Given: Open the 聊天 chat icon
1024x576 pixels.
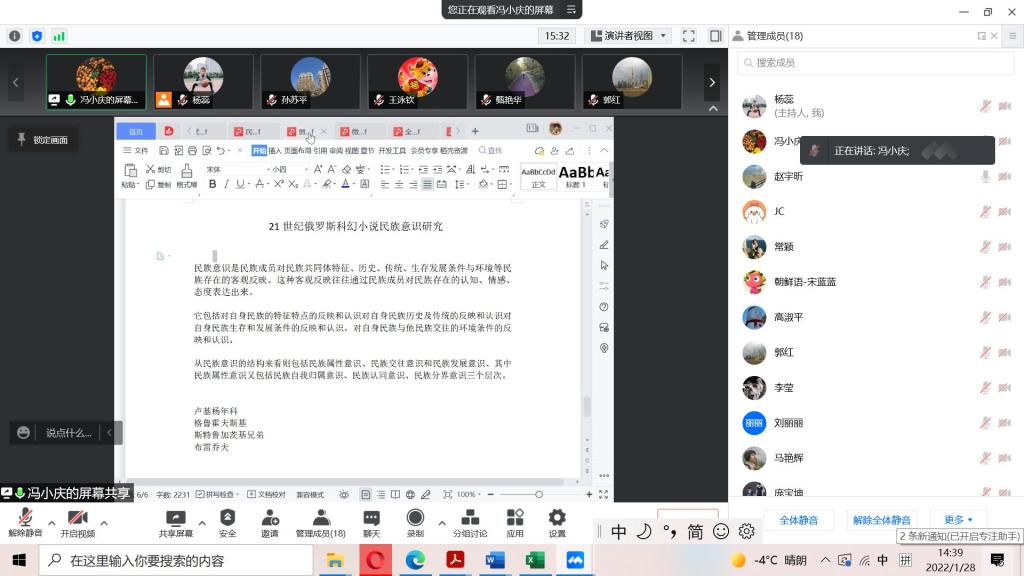Looking at the screenshot, I should [x=371, y=518].
